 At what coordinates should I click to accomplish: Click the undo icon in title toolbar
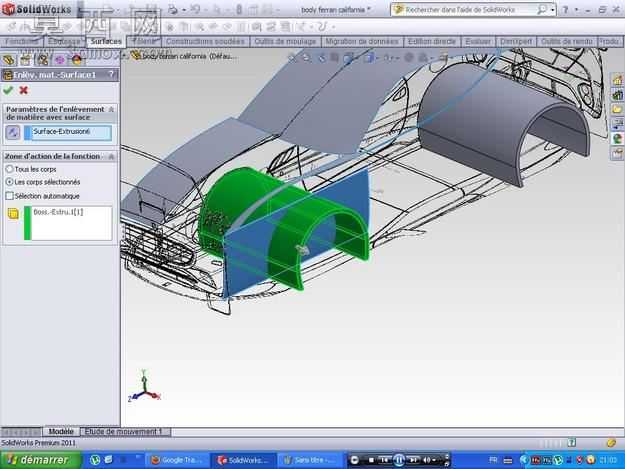click(195, 10)
